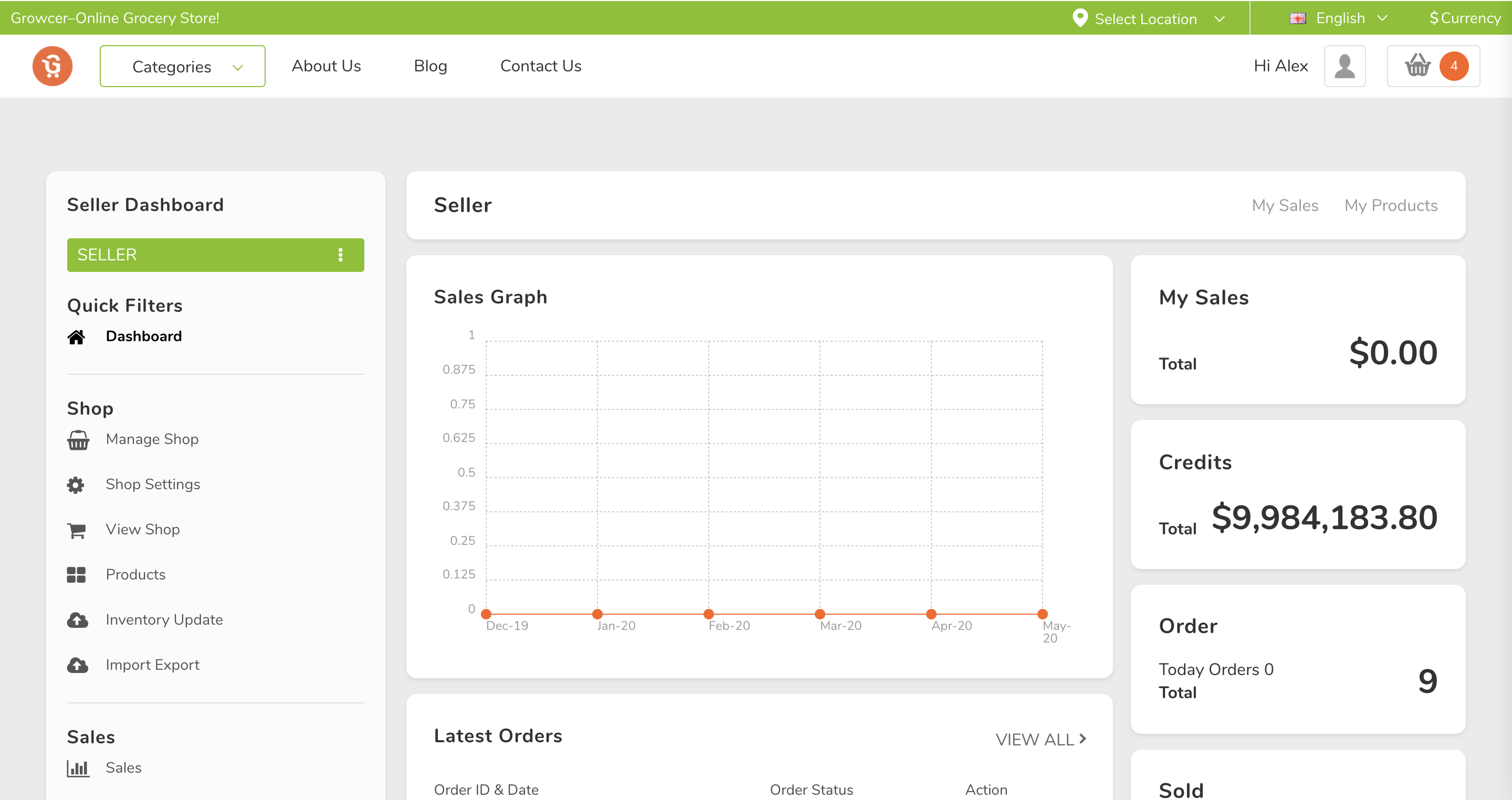Switch to the My Products tab
The width and height of the screenshot is (1512, 800).
(1391, 205)
